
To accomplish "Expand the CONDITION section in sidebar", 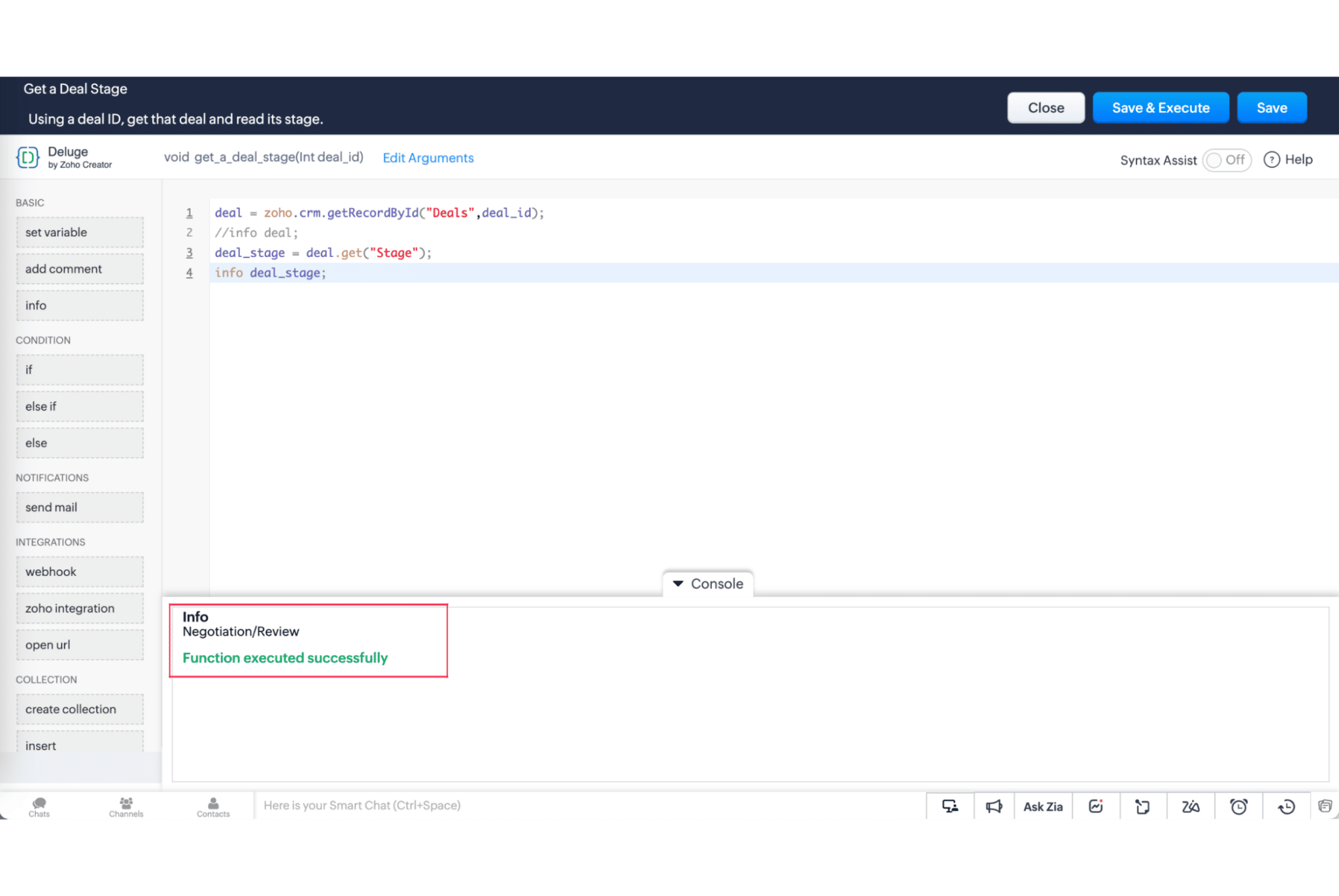I will 43,340.
